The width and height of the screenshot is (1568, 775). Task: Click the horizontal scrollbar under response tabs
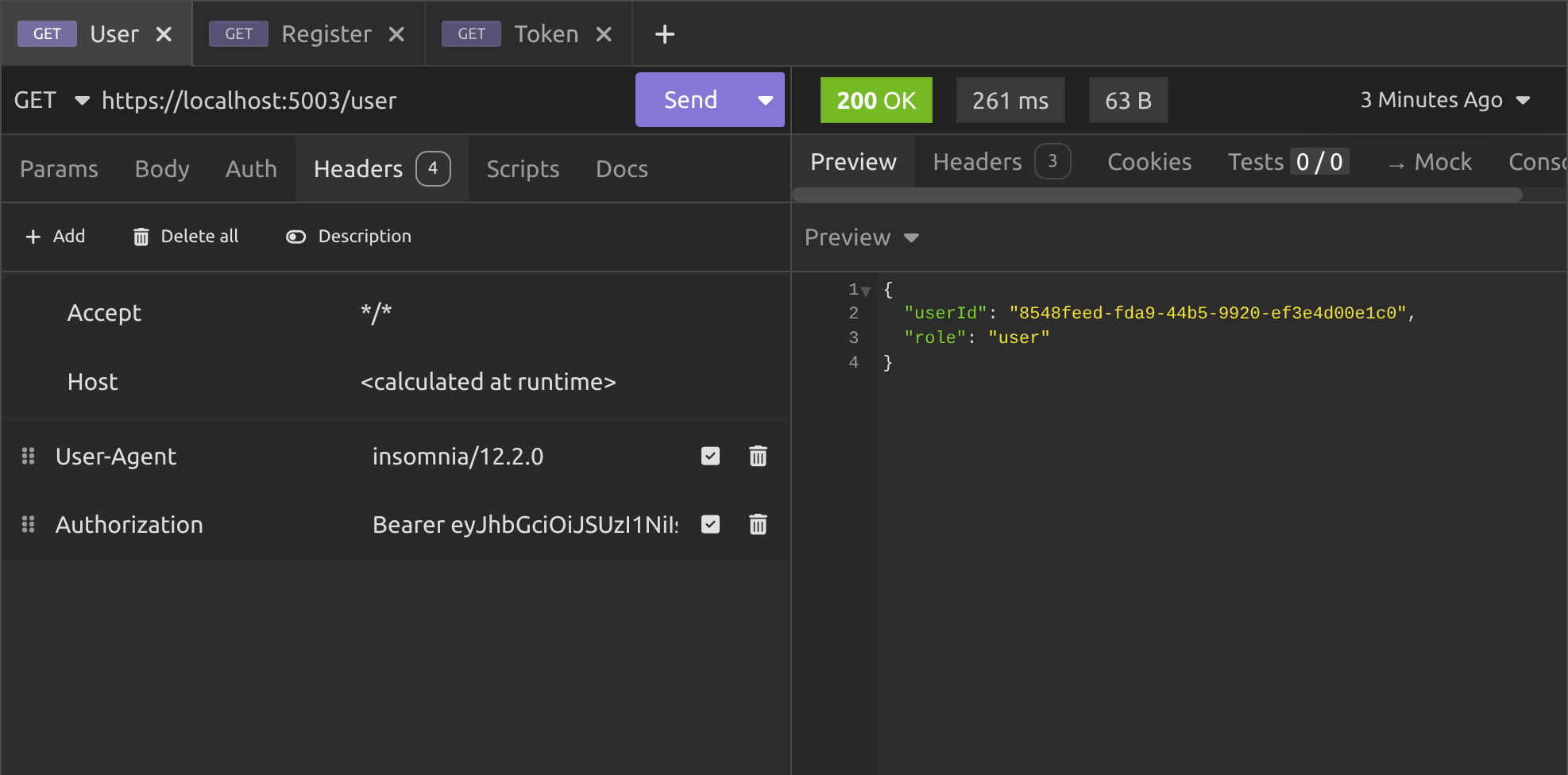tap(1157, 195)
